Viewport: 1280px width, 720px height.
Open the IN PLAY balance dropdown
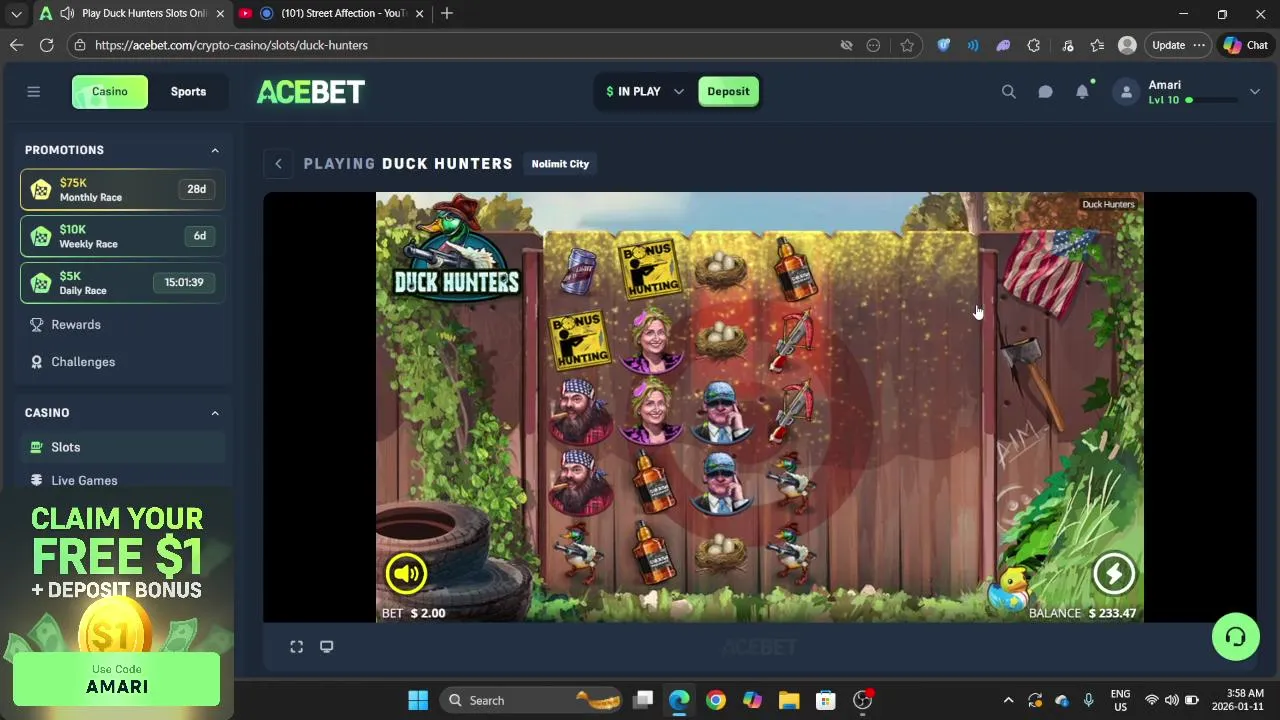pyautogui.click(x=645, y=92)
